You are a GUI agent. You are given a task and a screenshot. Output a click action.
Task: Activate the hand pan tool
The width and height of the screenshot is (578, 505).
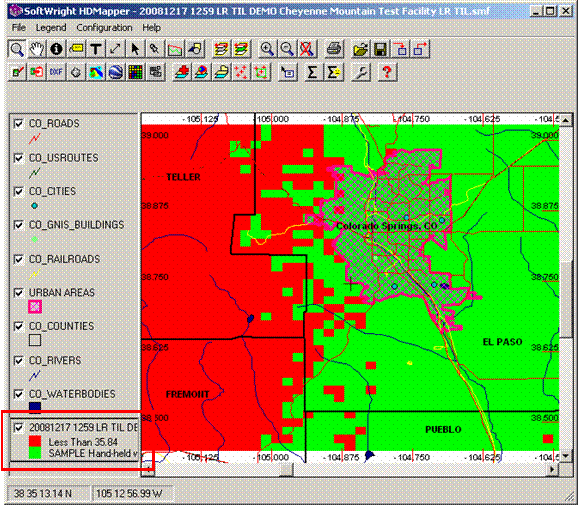pos(36,49)
